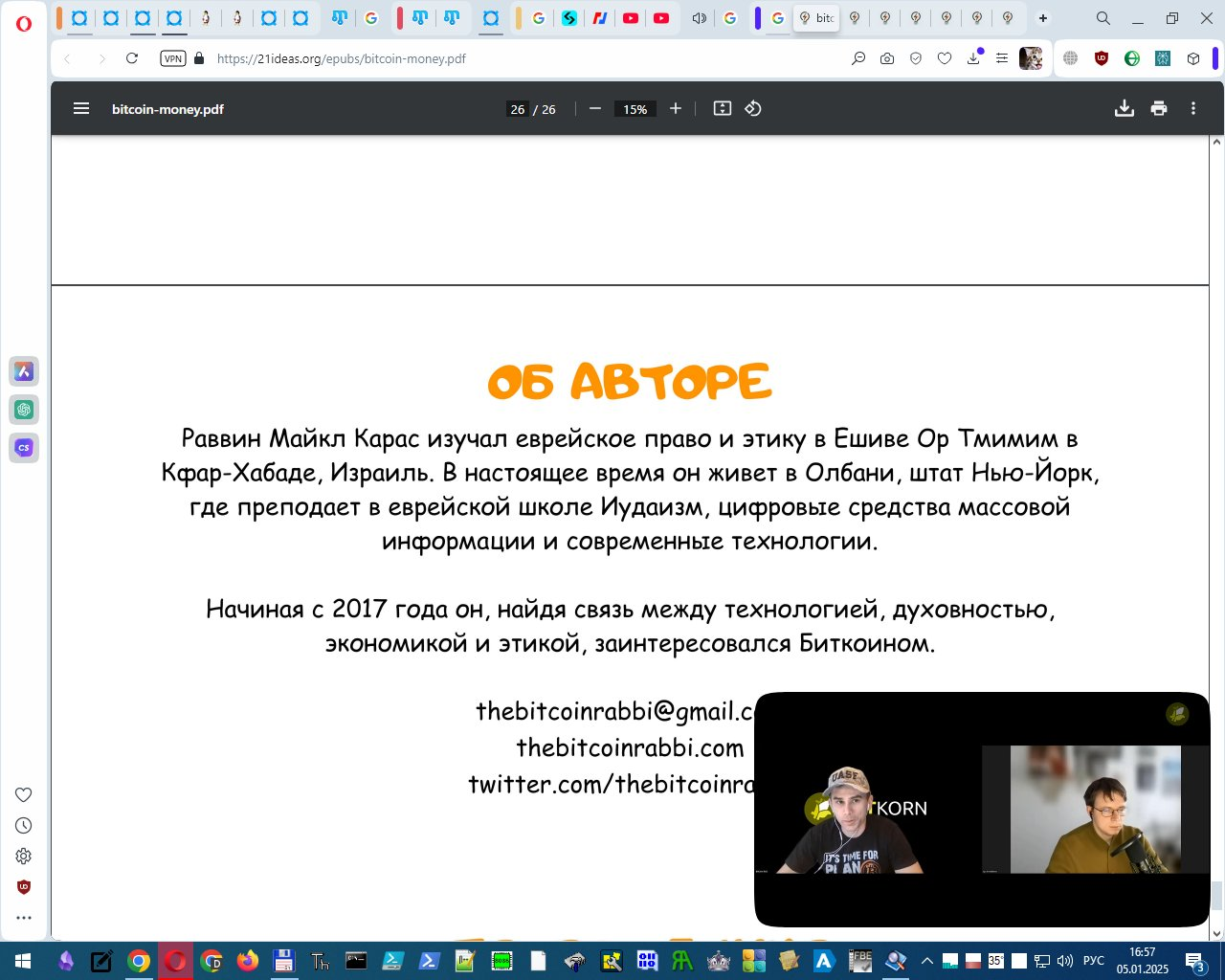Open the volume control in system tray
Screen dimensions: 1225x980
point(1065,961)
